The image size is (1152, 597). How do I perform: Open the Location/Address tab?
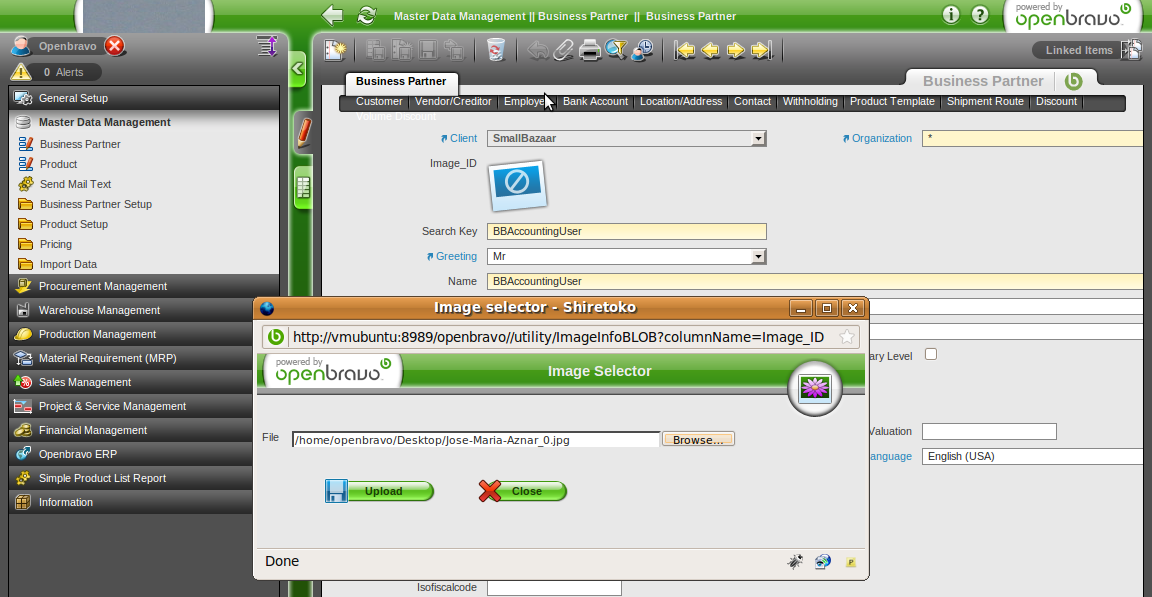(681, 101)
